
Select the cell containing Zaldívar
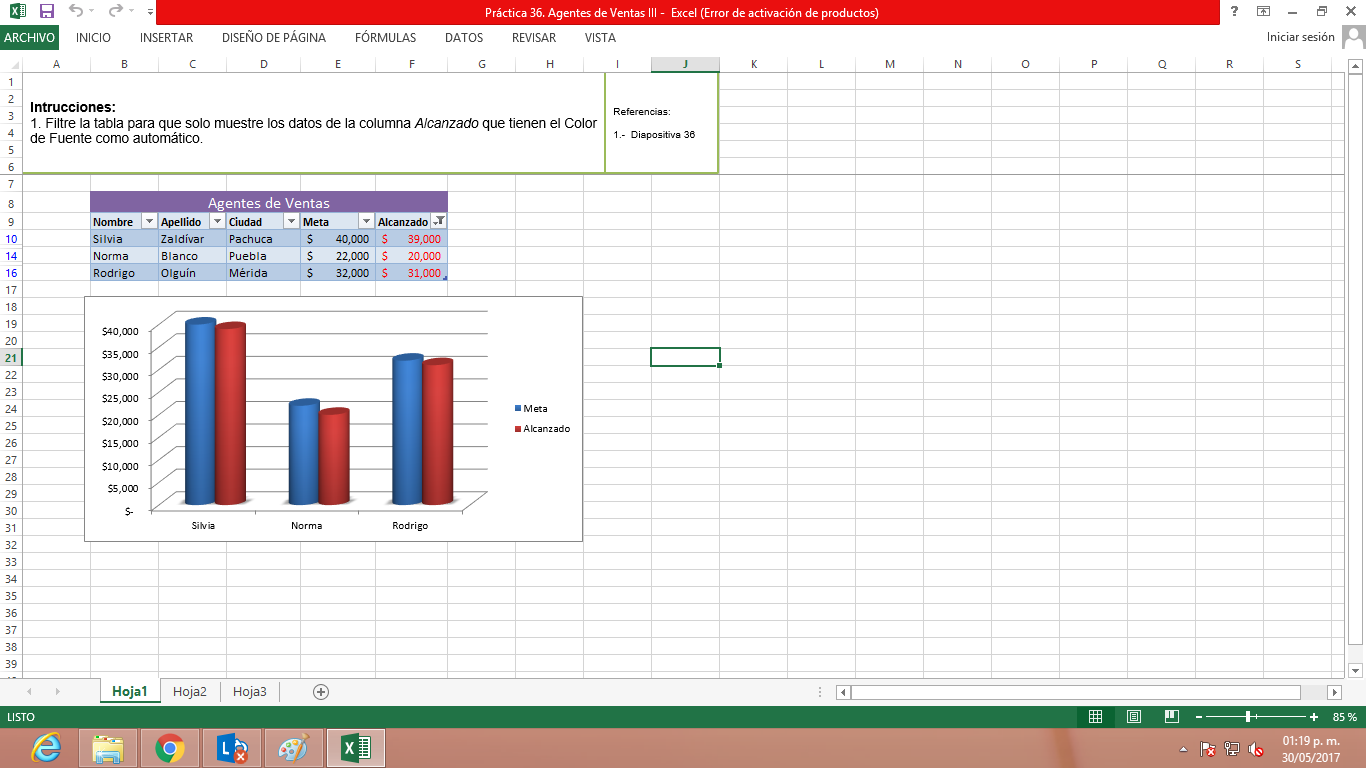click(x=193, y=239)
